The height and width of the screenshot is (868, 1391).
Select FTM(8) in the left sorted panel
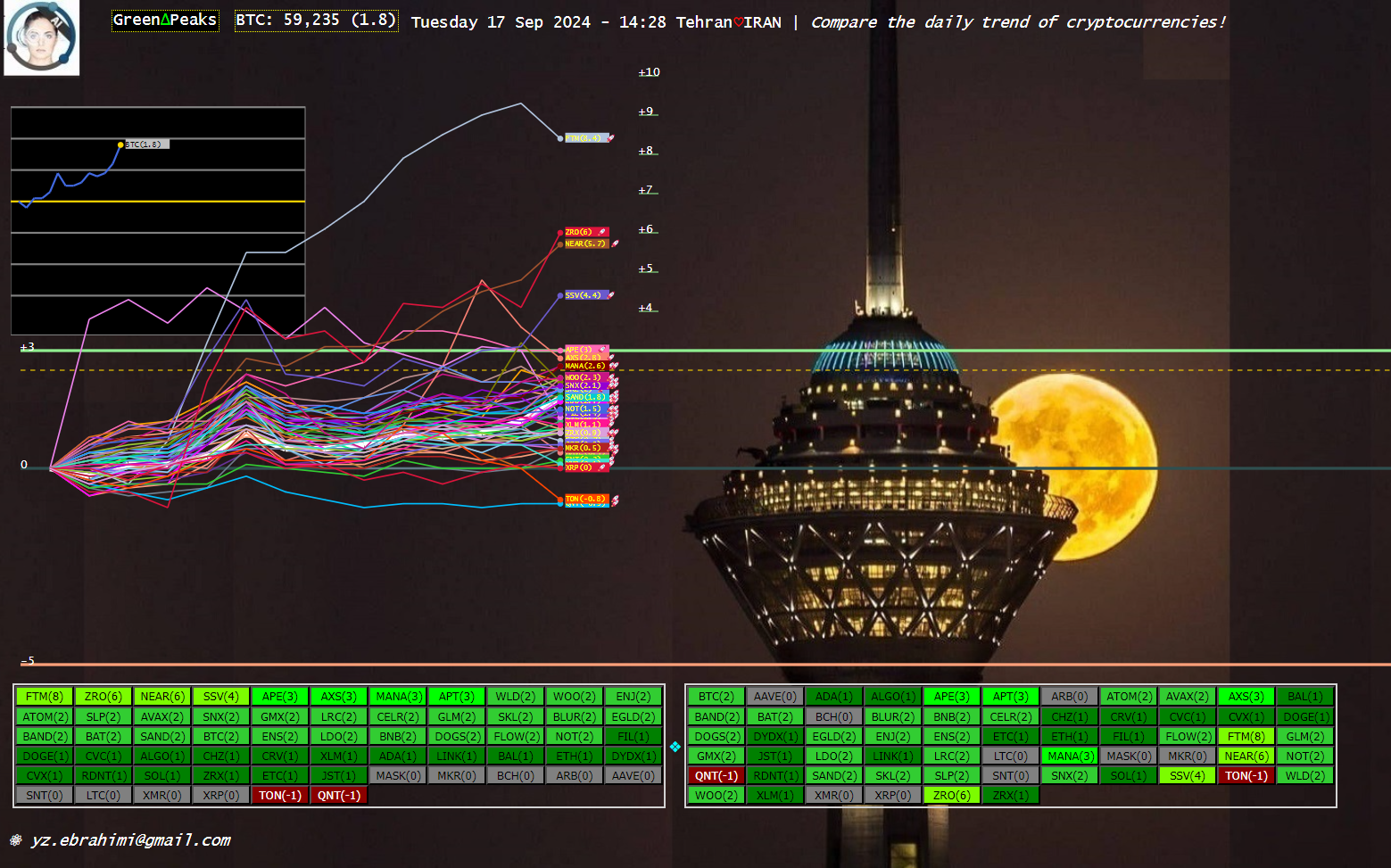point(45,697)
